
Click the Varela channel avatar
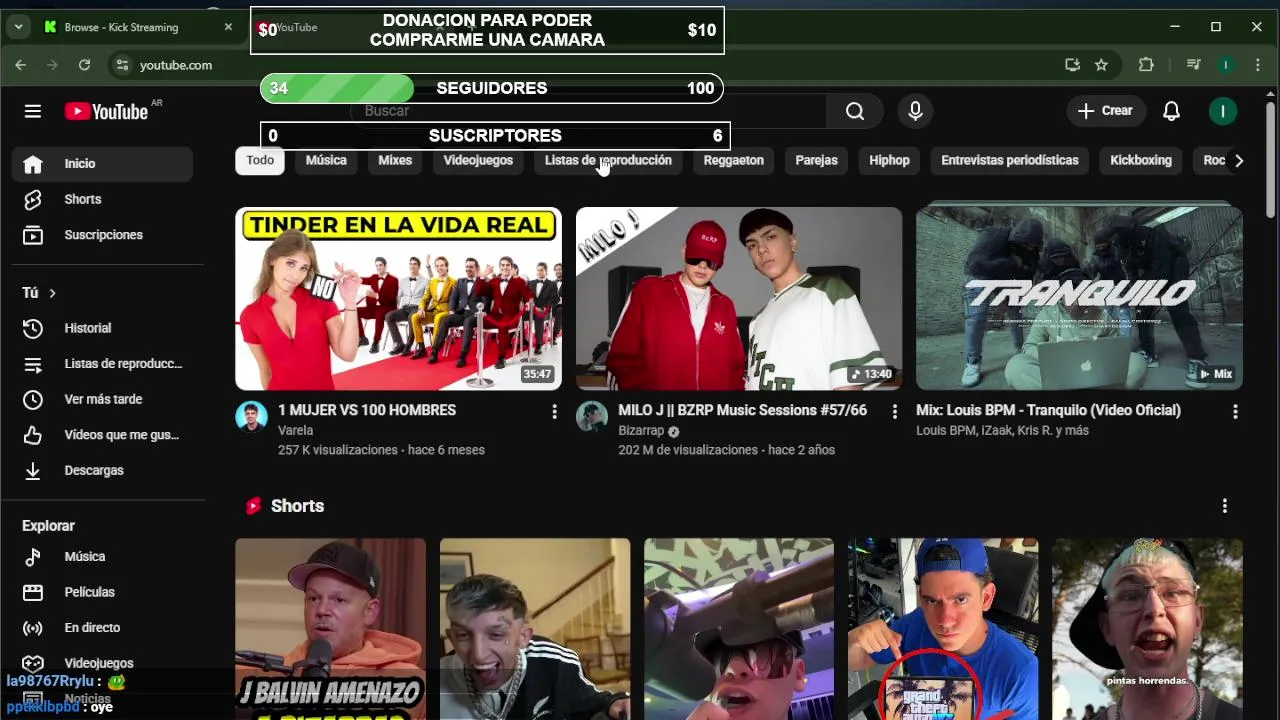pyautogui.click(x=251, y=417)
